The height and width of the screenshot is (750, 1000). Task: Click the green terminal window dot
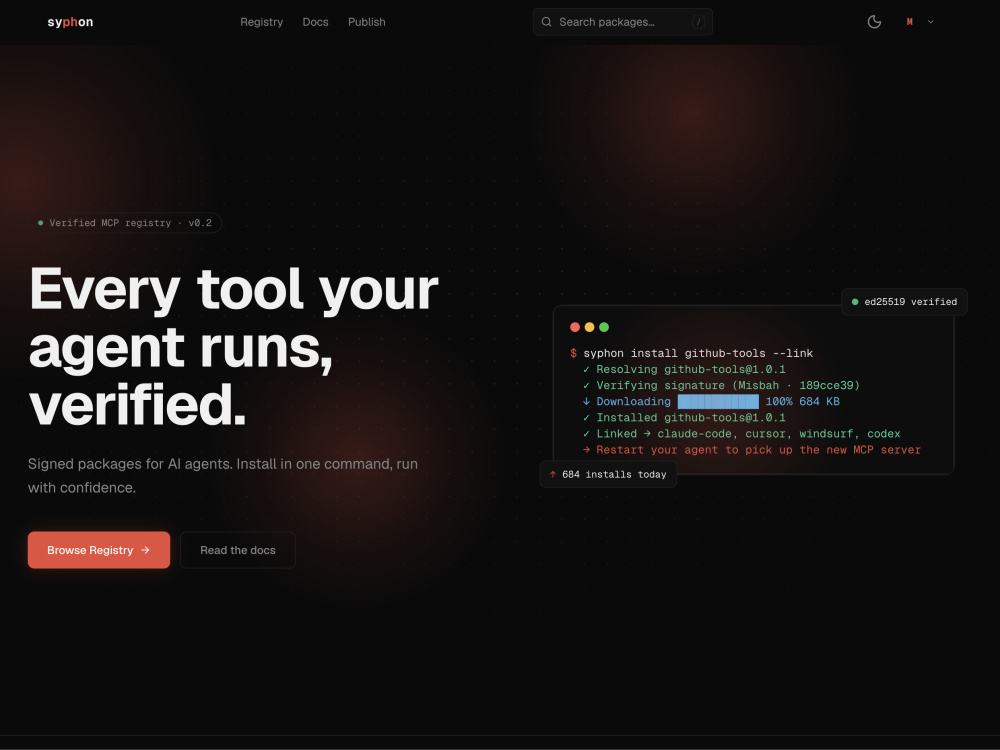(604, 327)
